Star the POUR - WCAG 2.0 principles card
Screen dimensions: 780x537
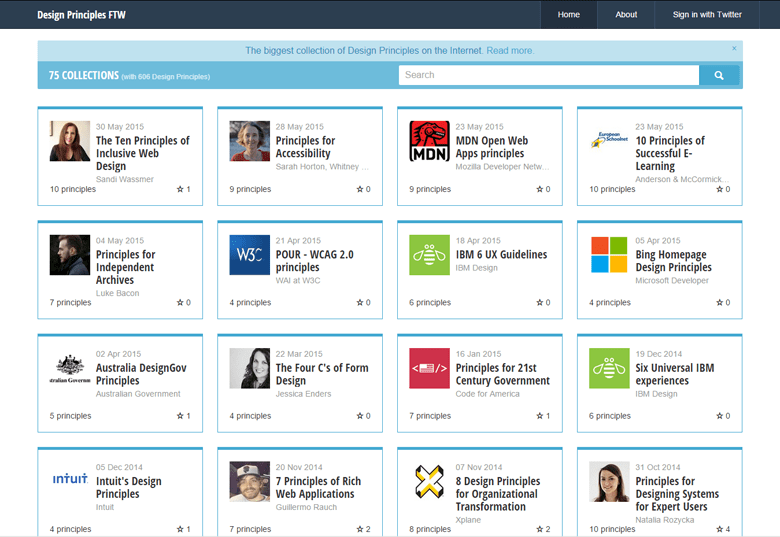point(360,302)
